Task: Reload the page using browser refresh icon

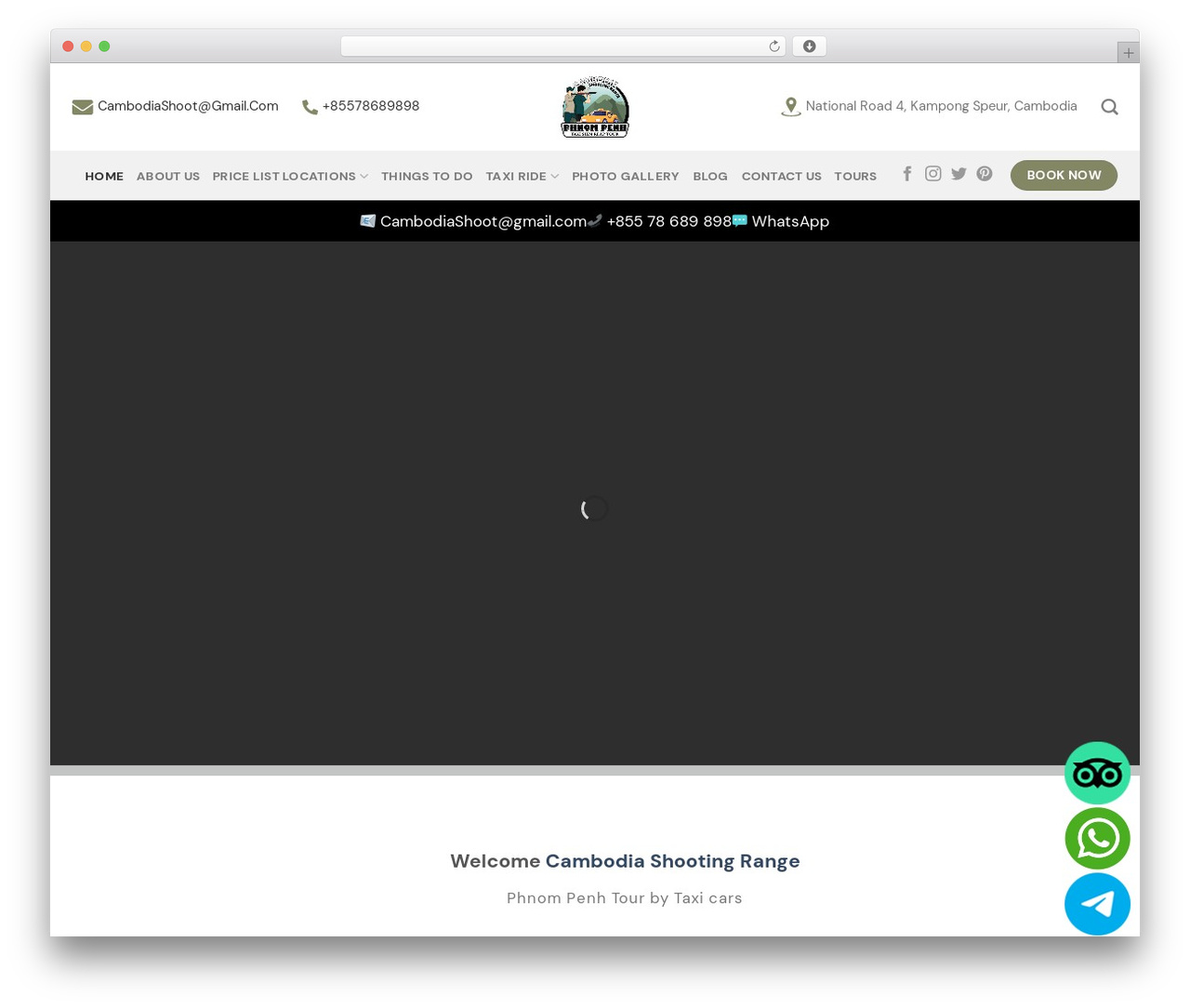Action: (773, 46)
